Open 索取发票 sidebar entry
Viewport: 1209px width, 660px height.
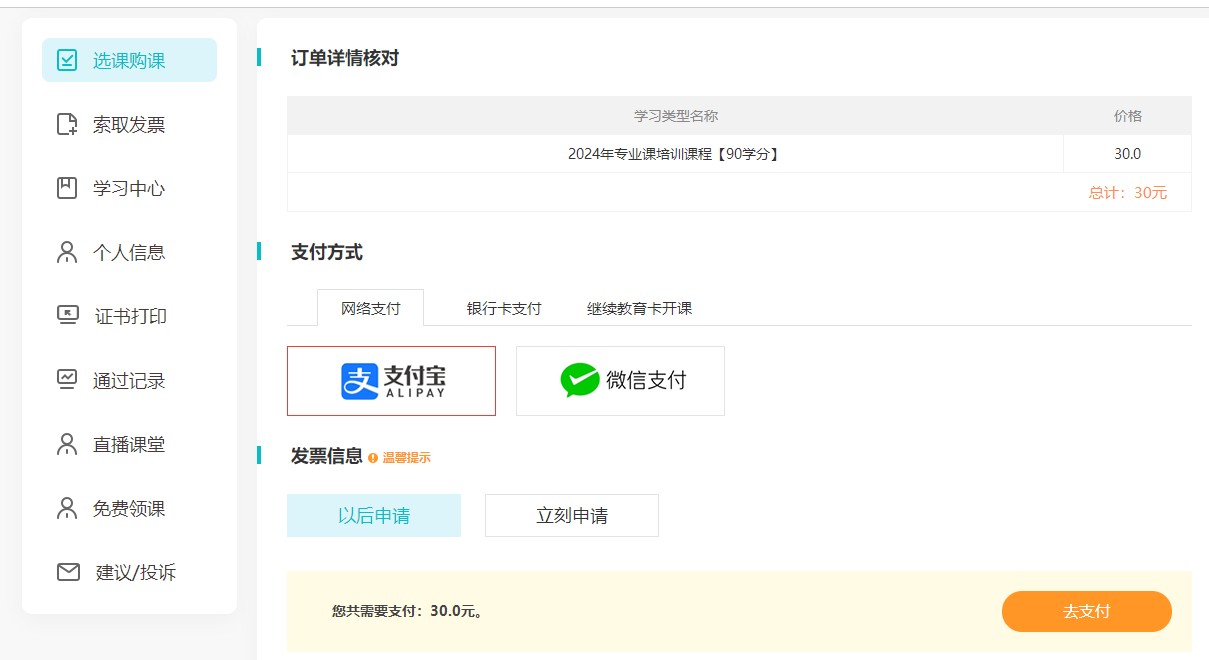[x=129, y=124]
